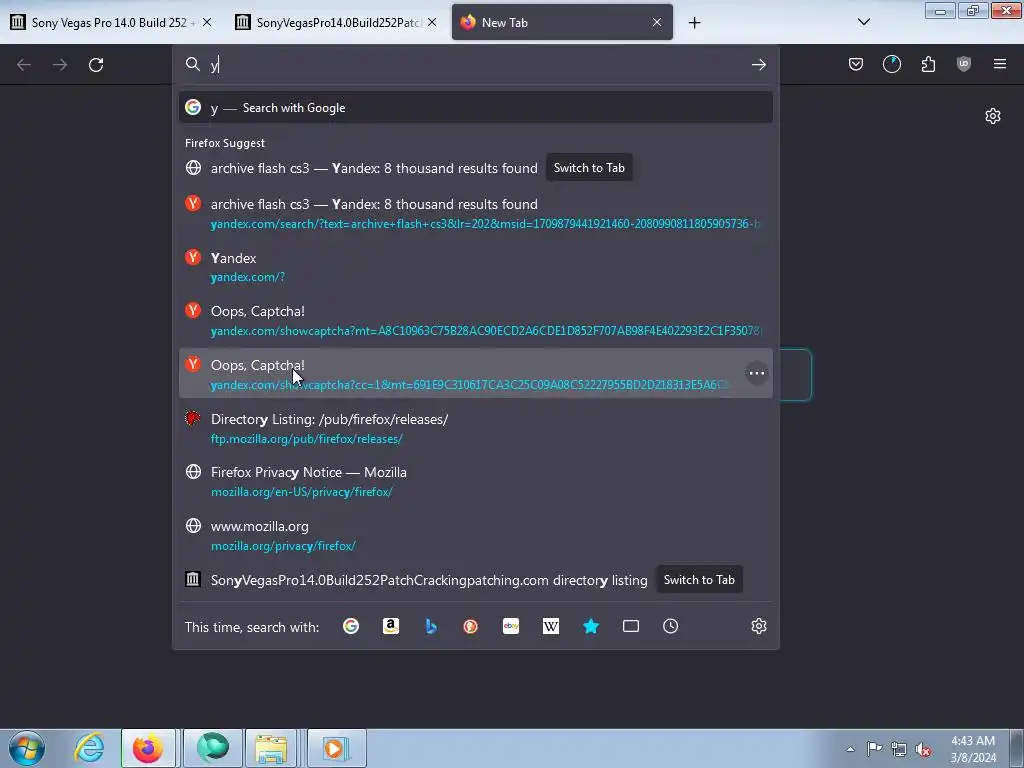Screen dimensions: 1024x768
Task: Open Save to Pocket icon
Action: (x=856, y=64)
